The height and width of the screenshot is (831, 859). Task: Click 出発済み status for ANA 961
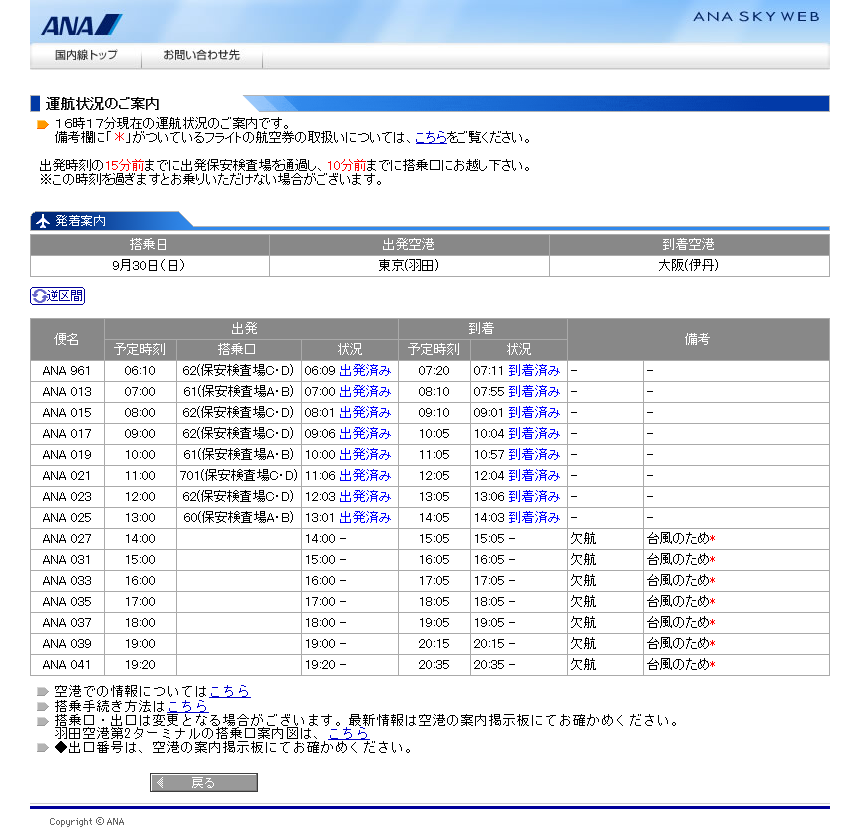coord(365,371)
